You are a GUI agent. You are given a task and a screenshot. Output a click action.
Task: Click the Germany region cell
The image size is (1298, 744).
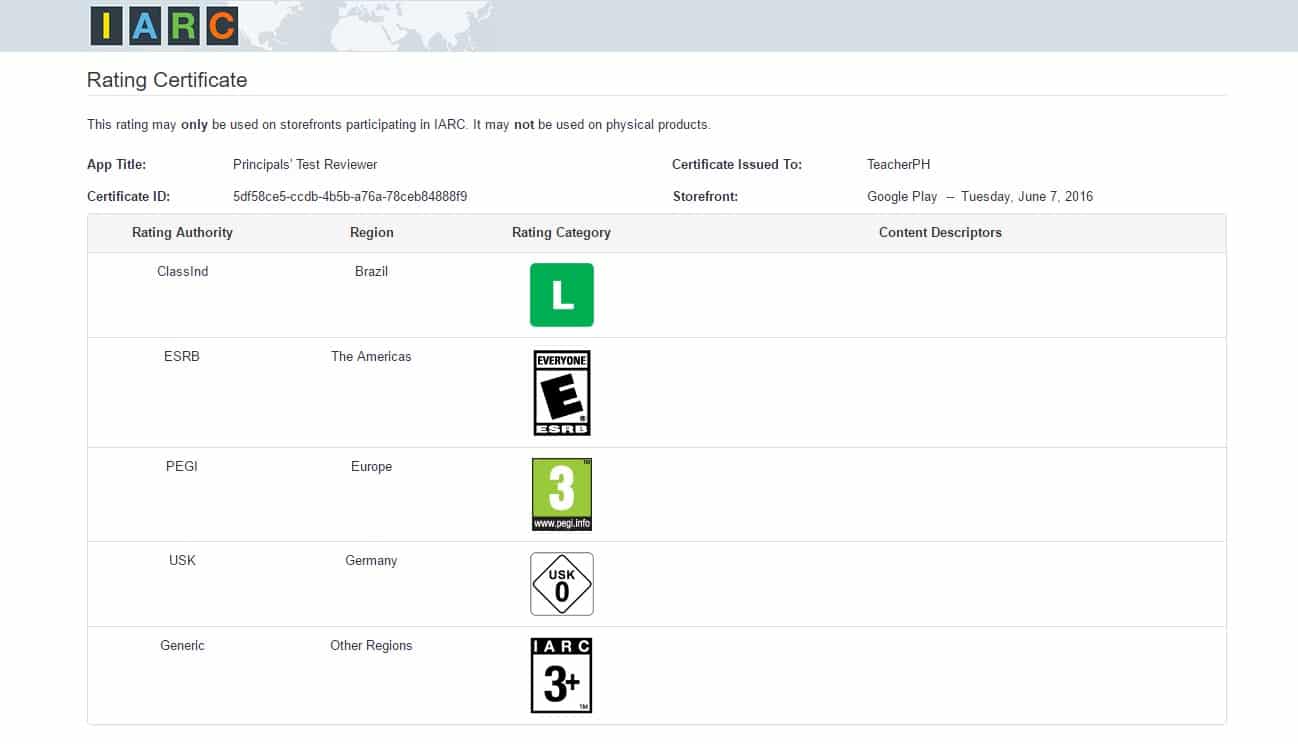tap(371, 560)
